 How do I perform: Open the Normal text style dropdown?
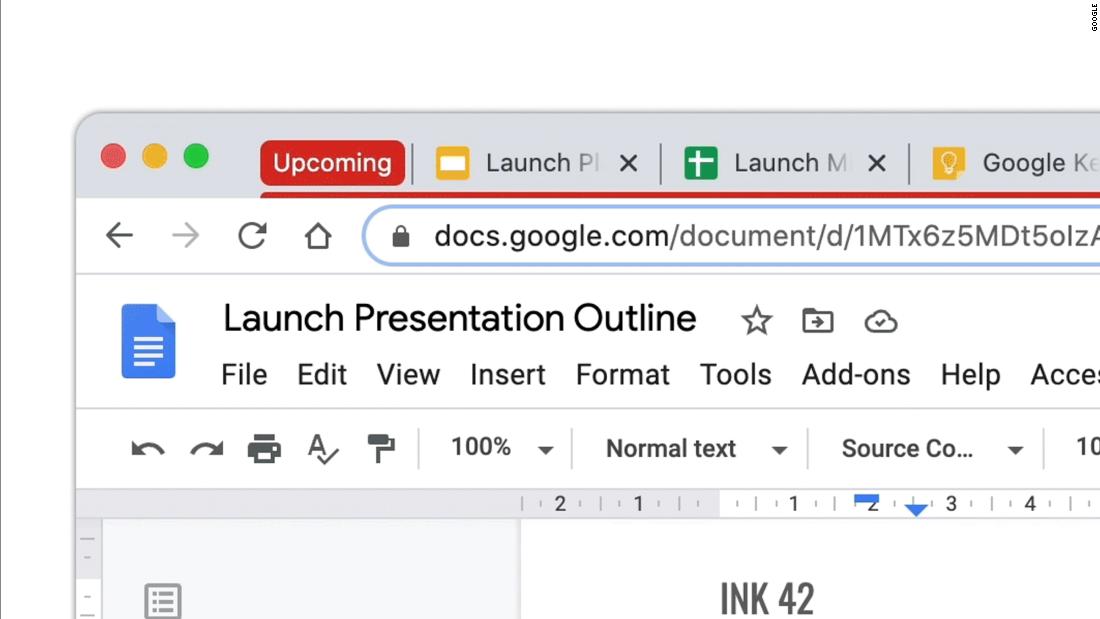tap(697, 448)
